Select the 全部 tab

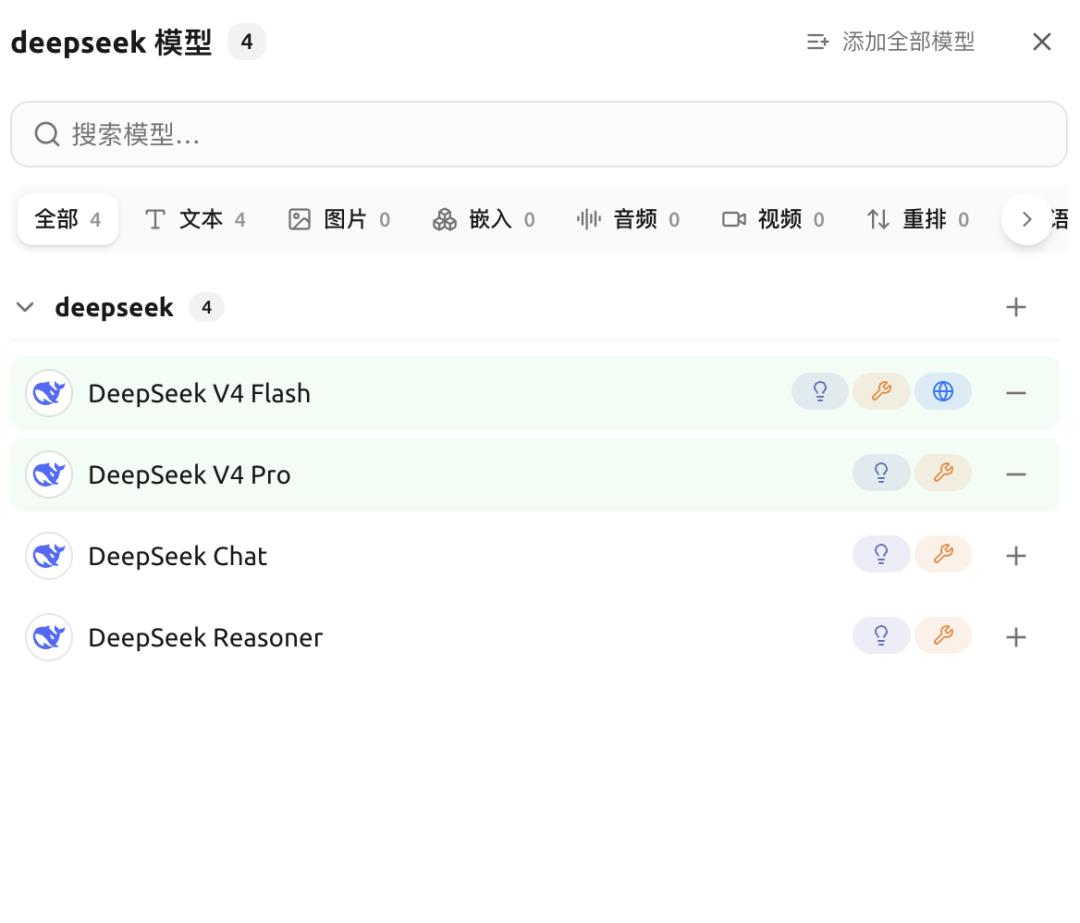point(68,220)
